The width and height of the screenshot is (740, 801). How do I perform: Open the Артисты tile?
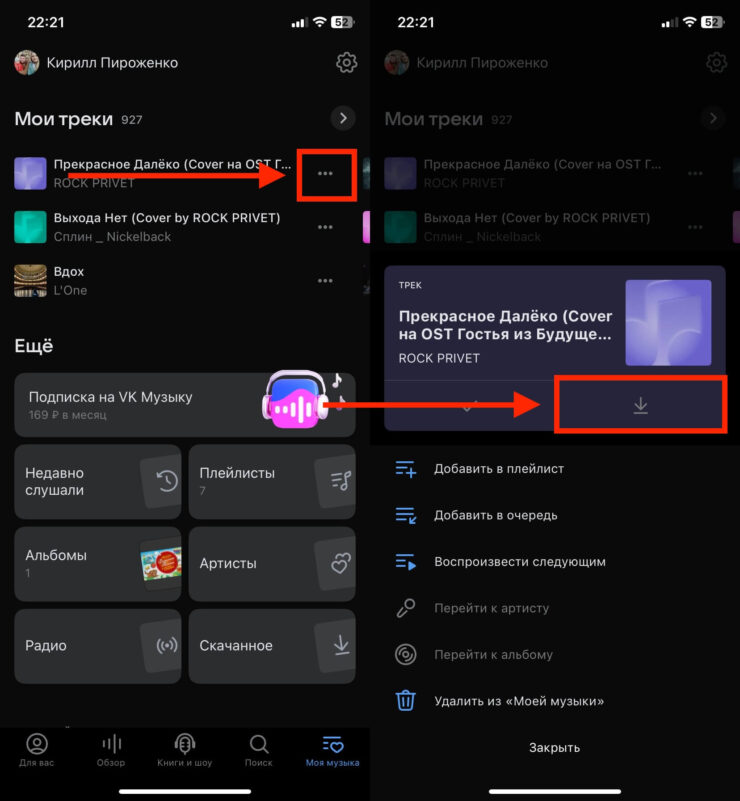pyautogui.click(x=271, y=563)
